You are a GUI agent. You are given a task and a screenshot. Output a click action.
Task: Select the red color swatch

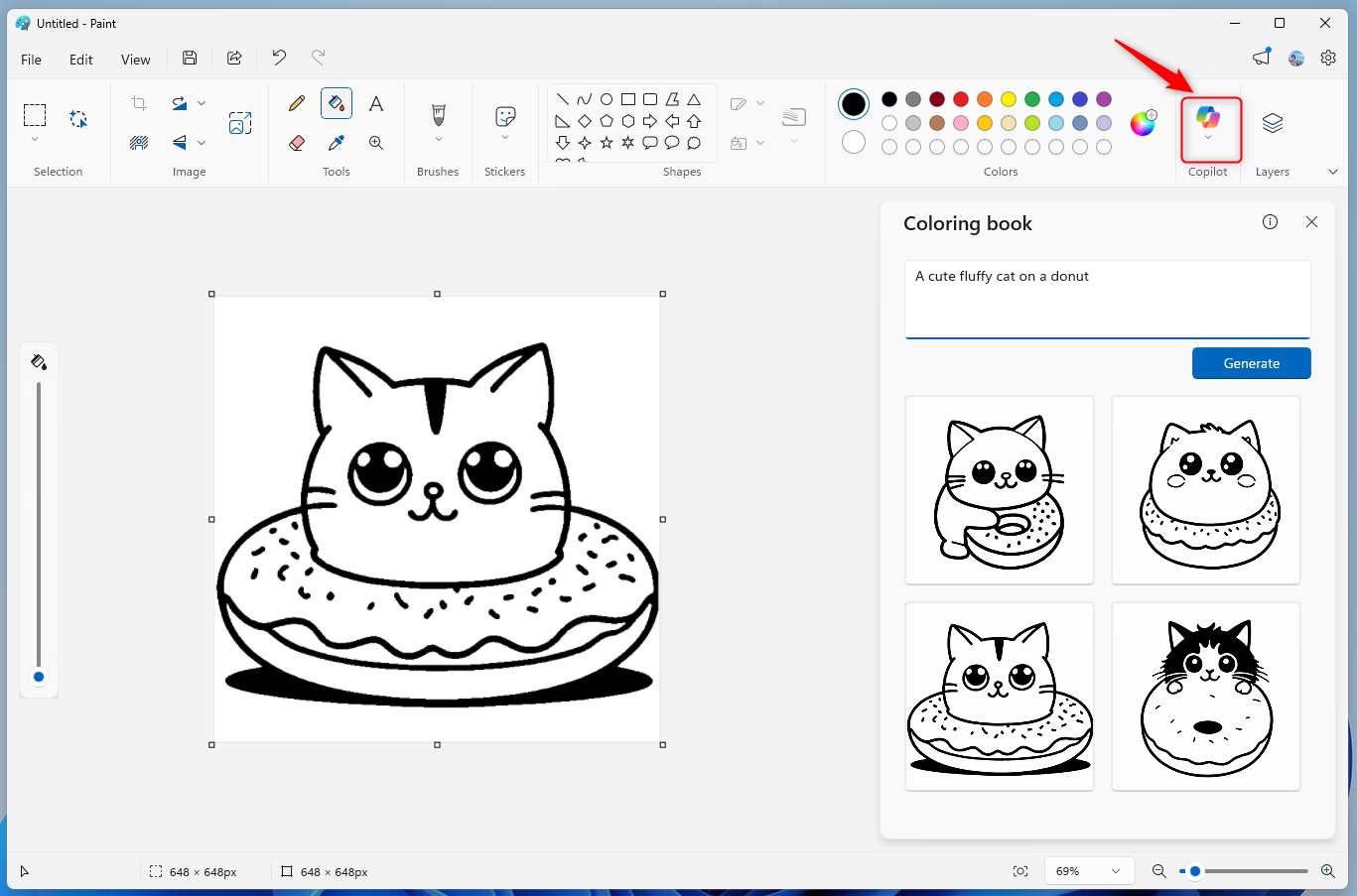click(x=960, y=99)
